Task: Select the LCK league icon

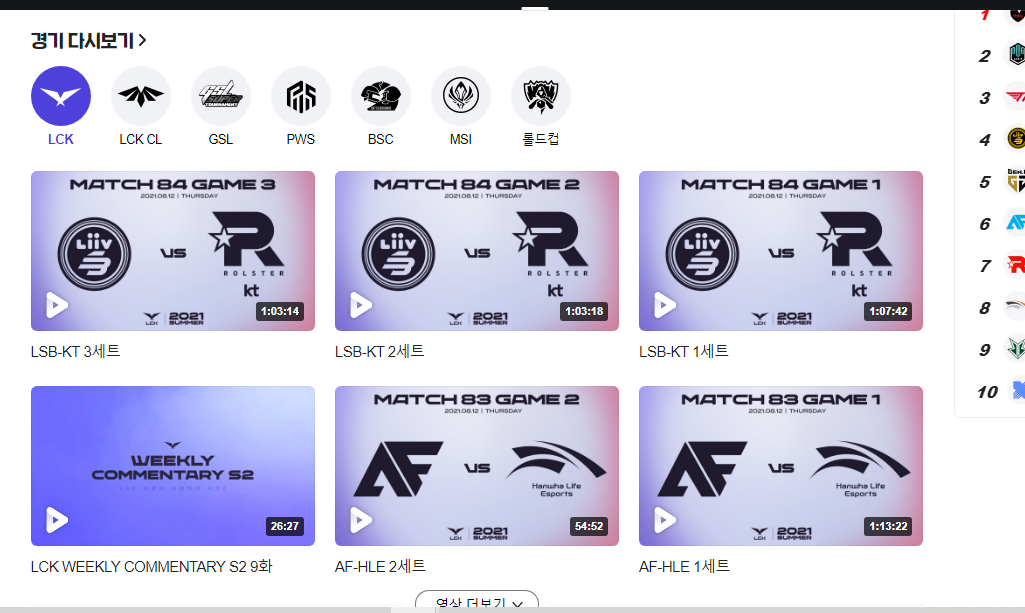Action: pos(61,96)
